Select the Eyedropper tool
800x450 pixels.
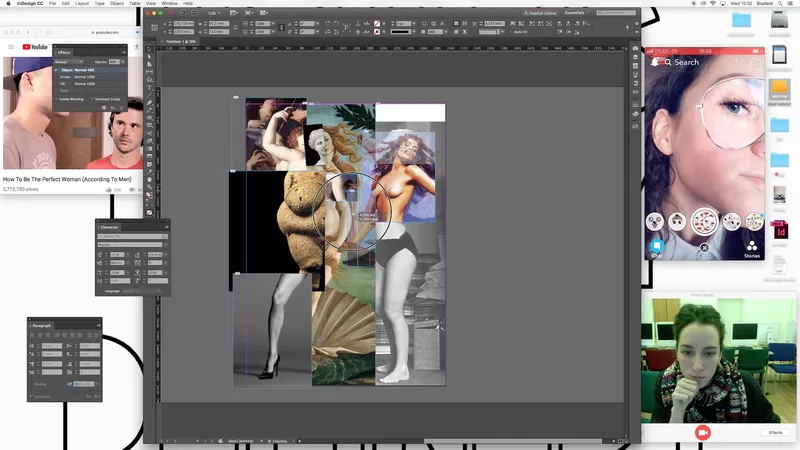149,171
